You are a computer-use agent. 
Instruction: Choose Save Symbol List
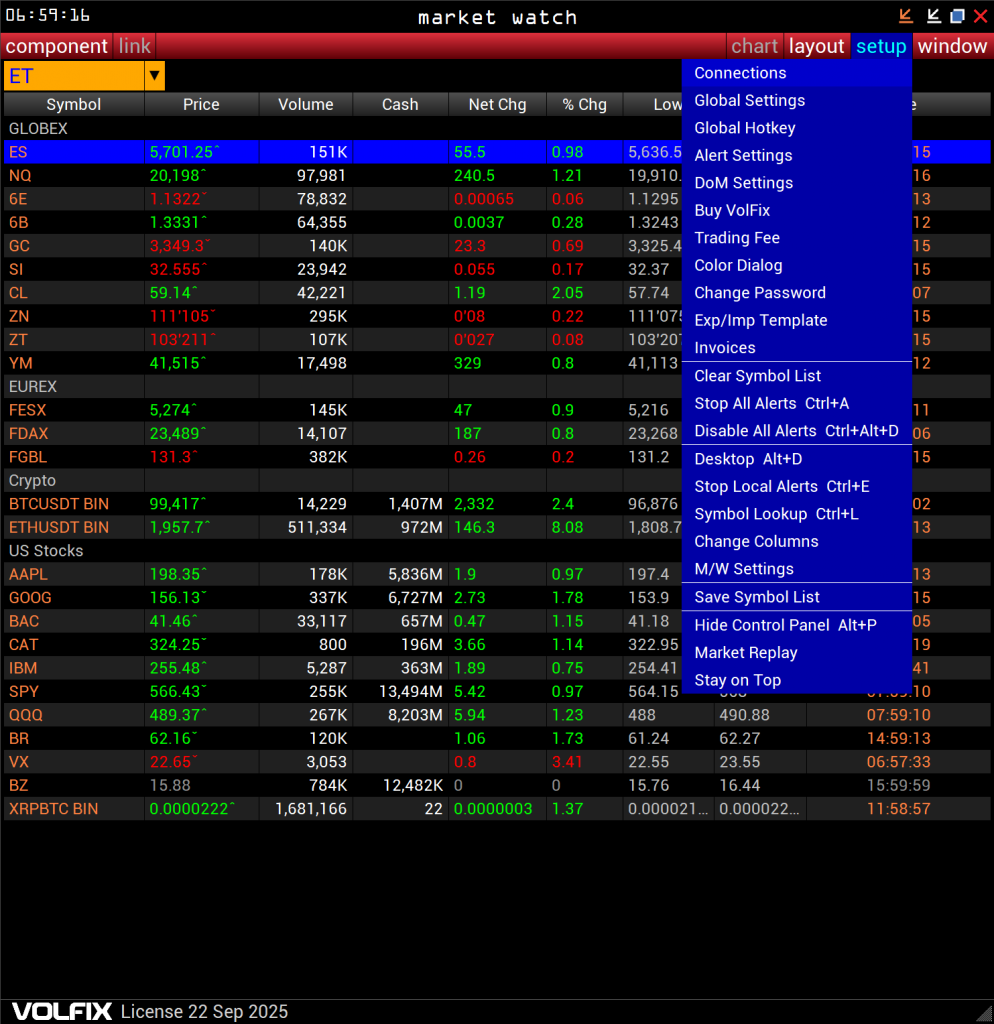797,597
